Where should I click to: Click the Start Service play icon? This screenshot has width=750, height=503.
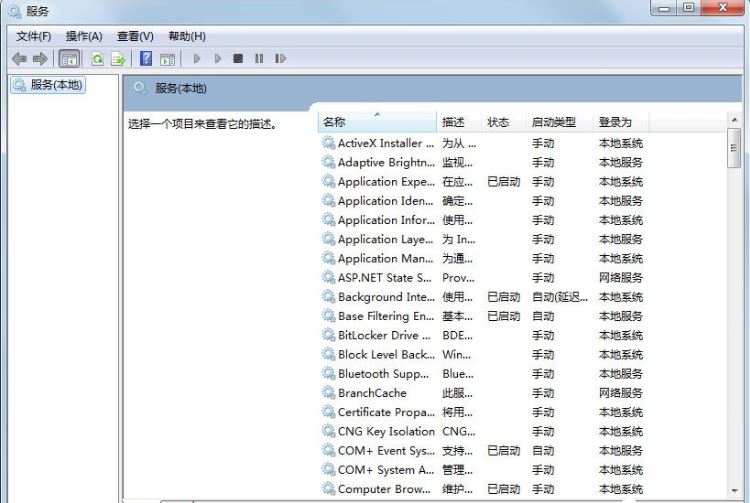click(x=197, y=59)
